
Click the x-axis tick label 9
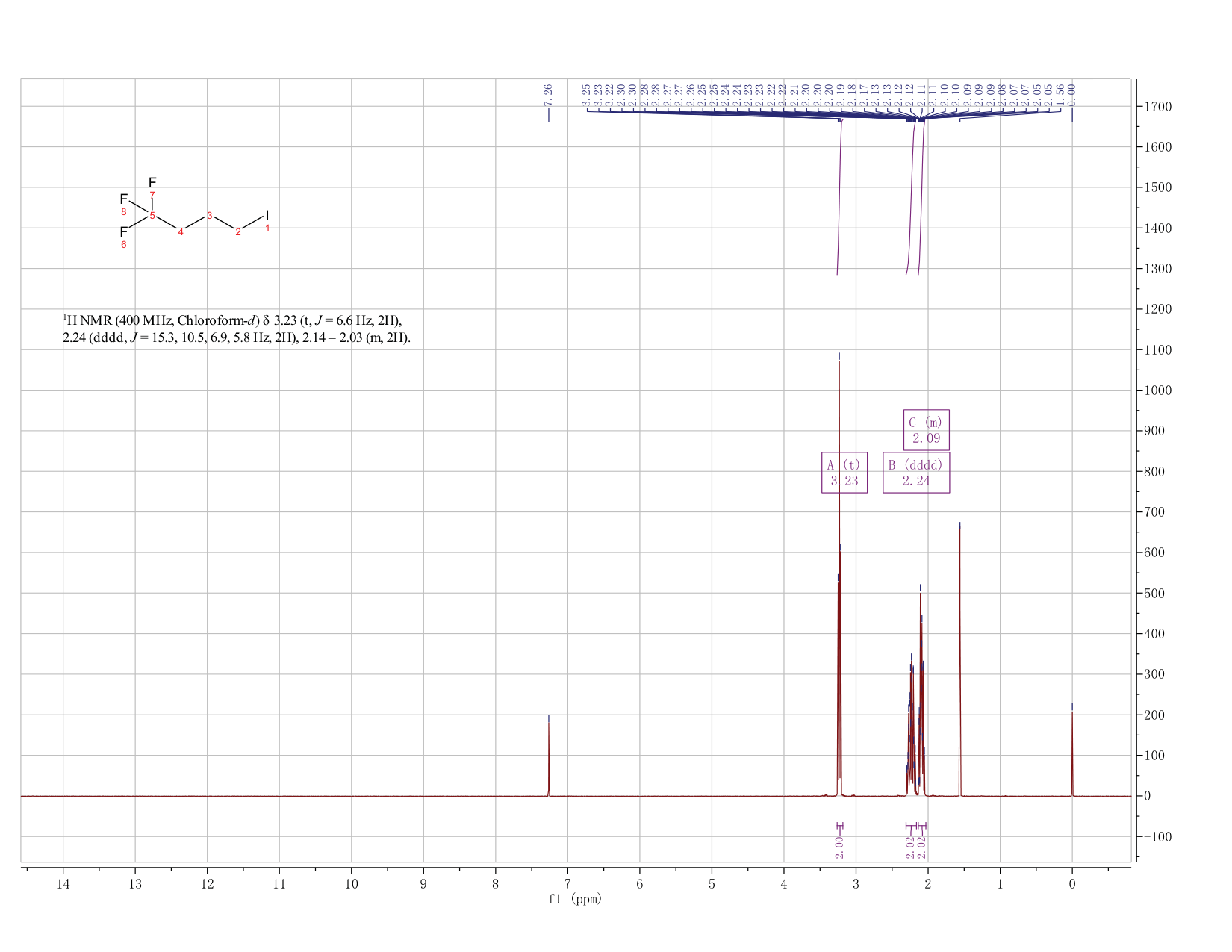[x=423, y=884]
